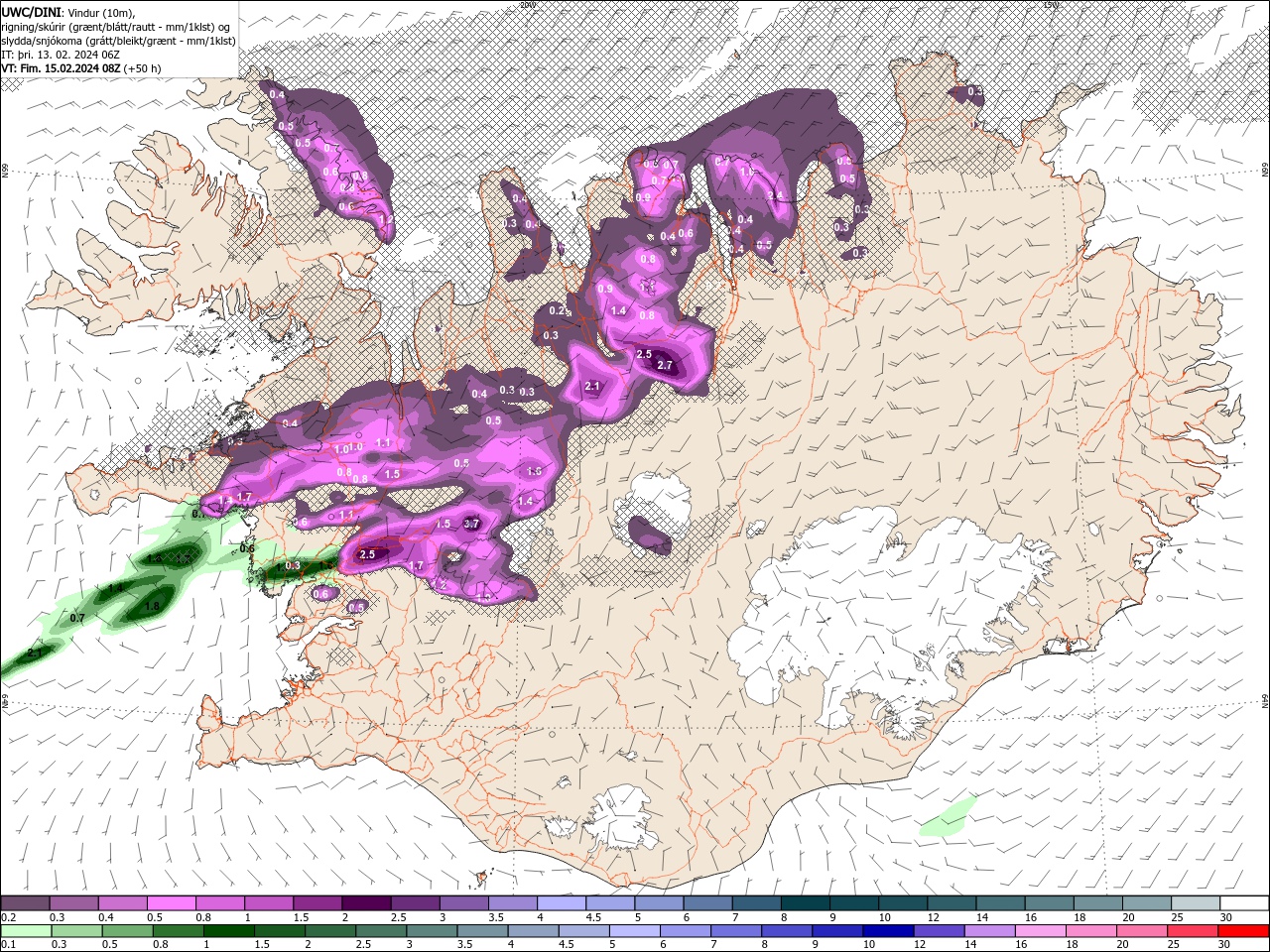The width and height of the screenshot is (1270, 952).
Task: Pick the dark teal snow swatch between 9 and 10
Action: click(854, 903)
